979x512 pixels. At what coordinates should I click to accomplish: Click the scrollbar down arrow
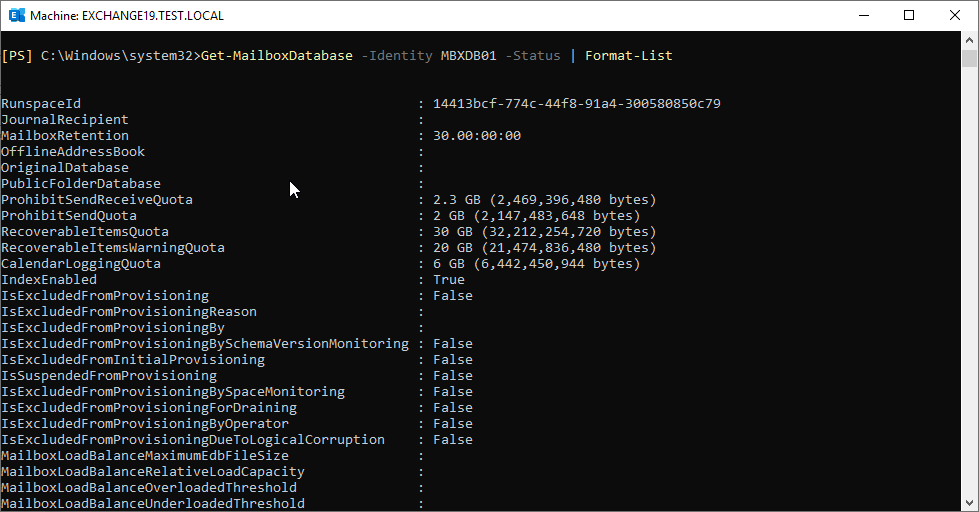[x=969, y=503]
